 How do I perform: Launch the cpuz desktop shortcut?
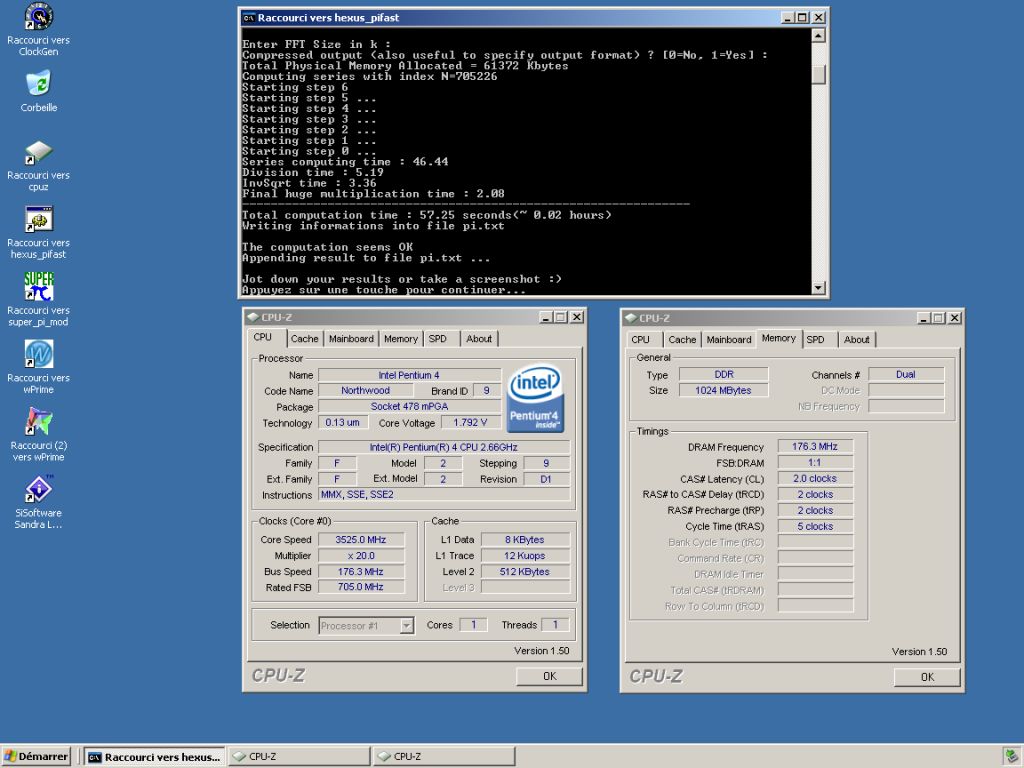38,165
